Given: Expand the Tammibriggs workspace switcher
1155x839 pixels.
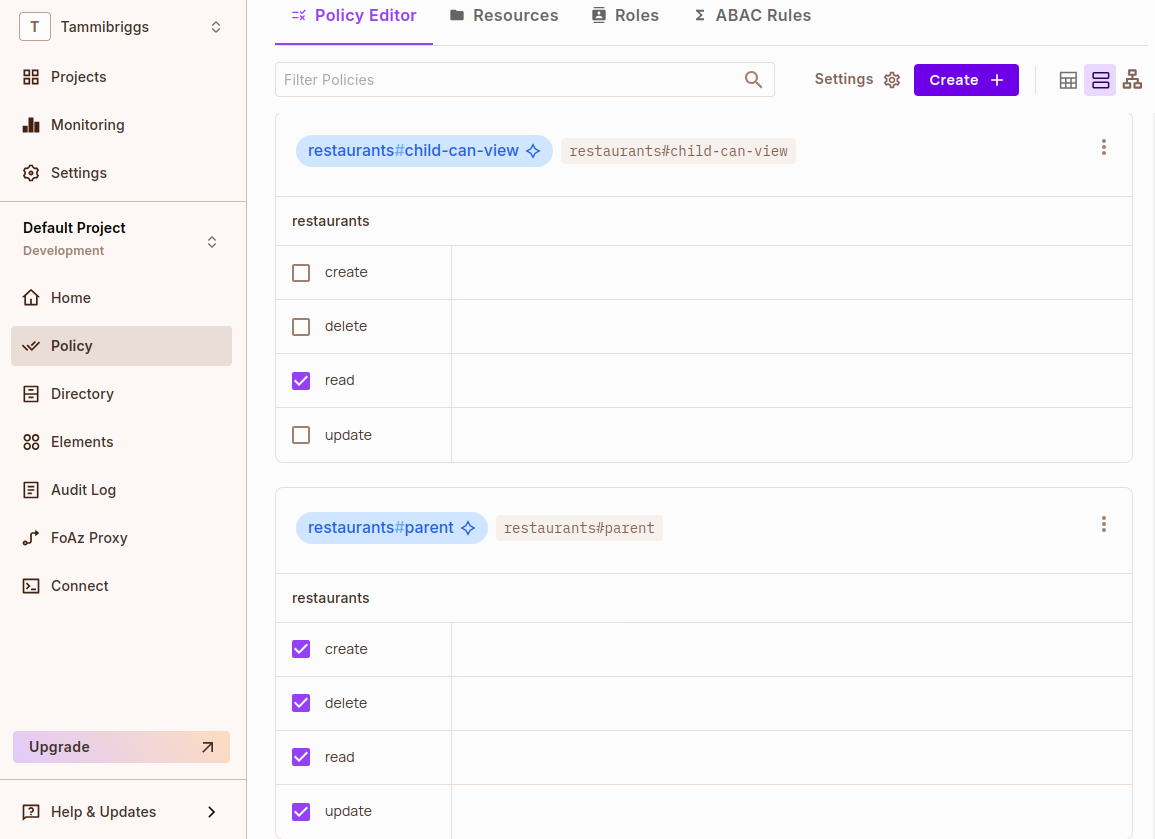Looking at the screenshot, I should tap(216, 27).
